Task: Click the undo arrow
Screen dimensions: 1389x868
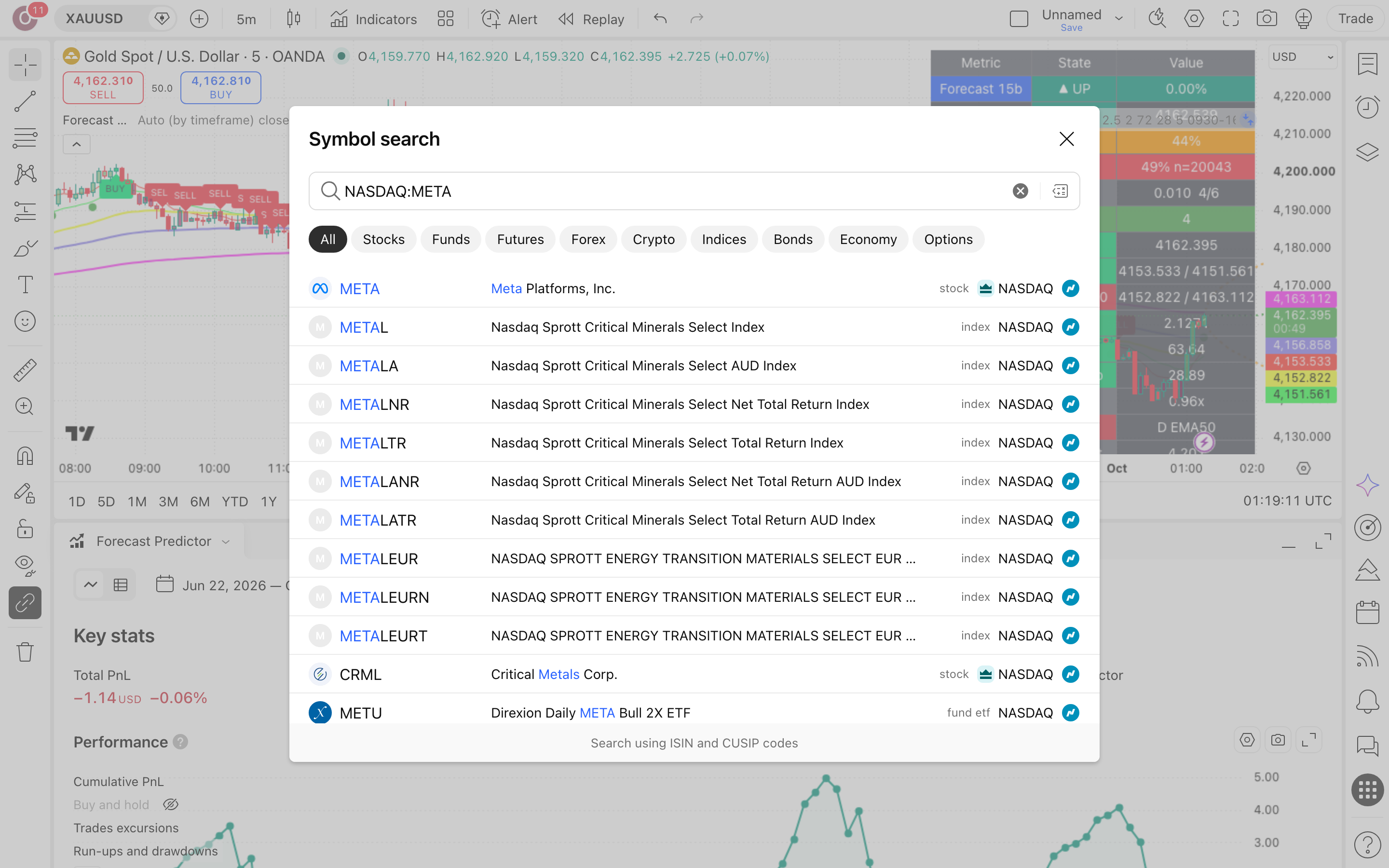Action: (660, 19)
